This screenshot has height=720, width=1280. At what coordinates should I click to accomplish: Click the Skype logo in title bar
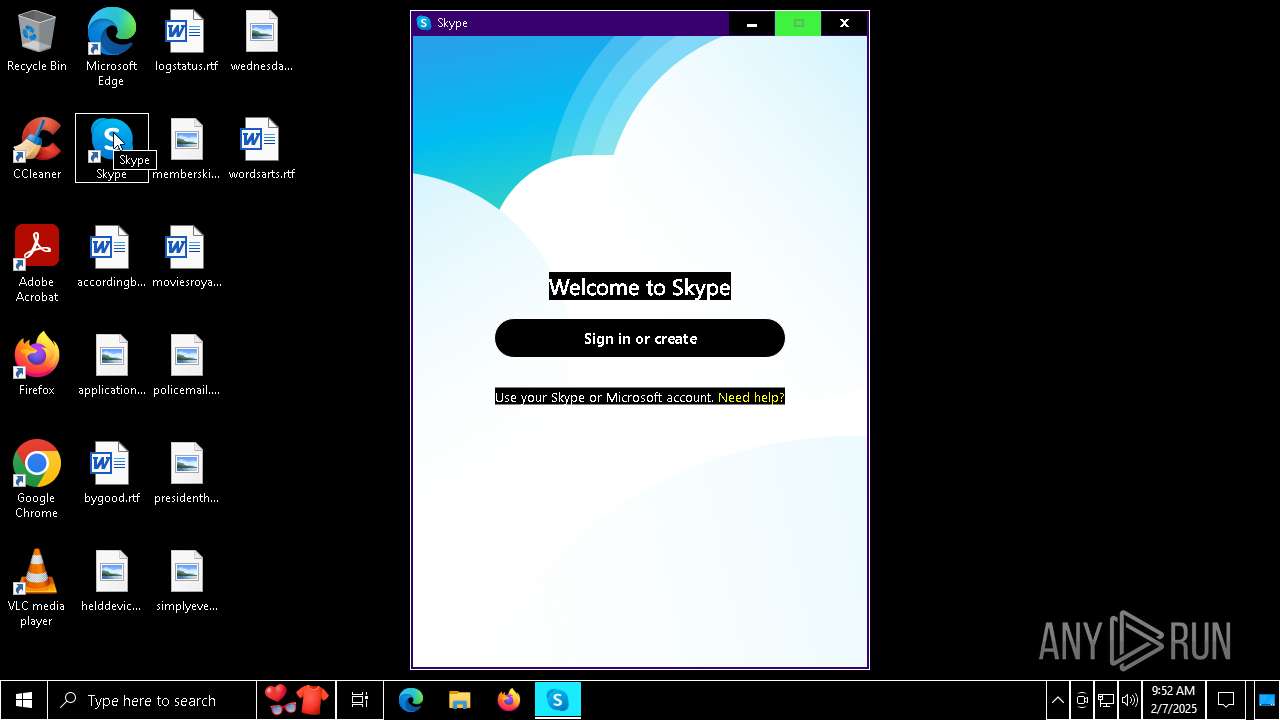click(x=424, y=23)
